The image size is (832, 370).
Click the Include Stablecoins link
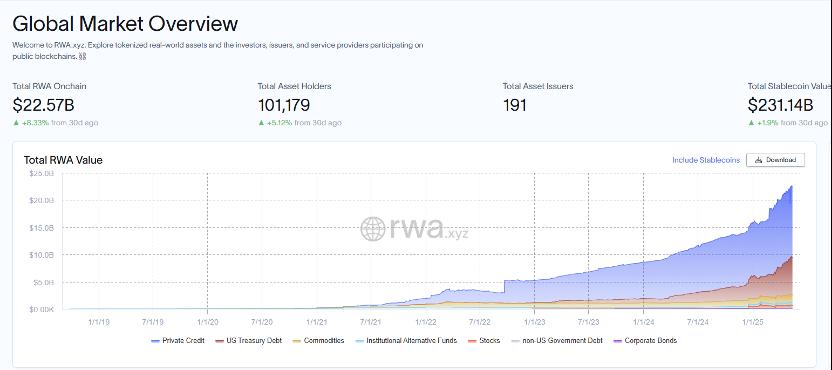pos(706,160)
